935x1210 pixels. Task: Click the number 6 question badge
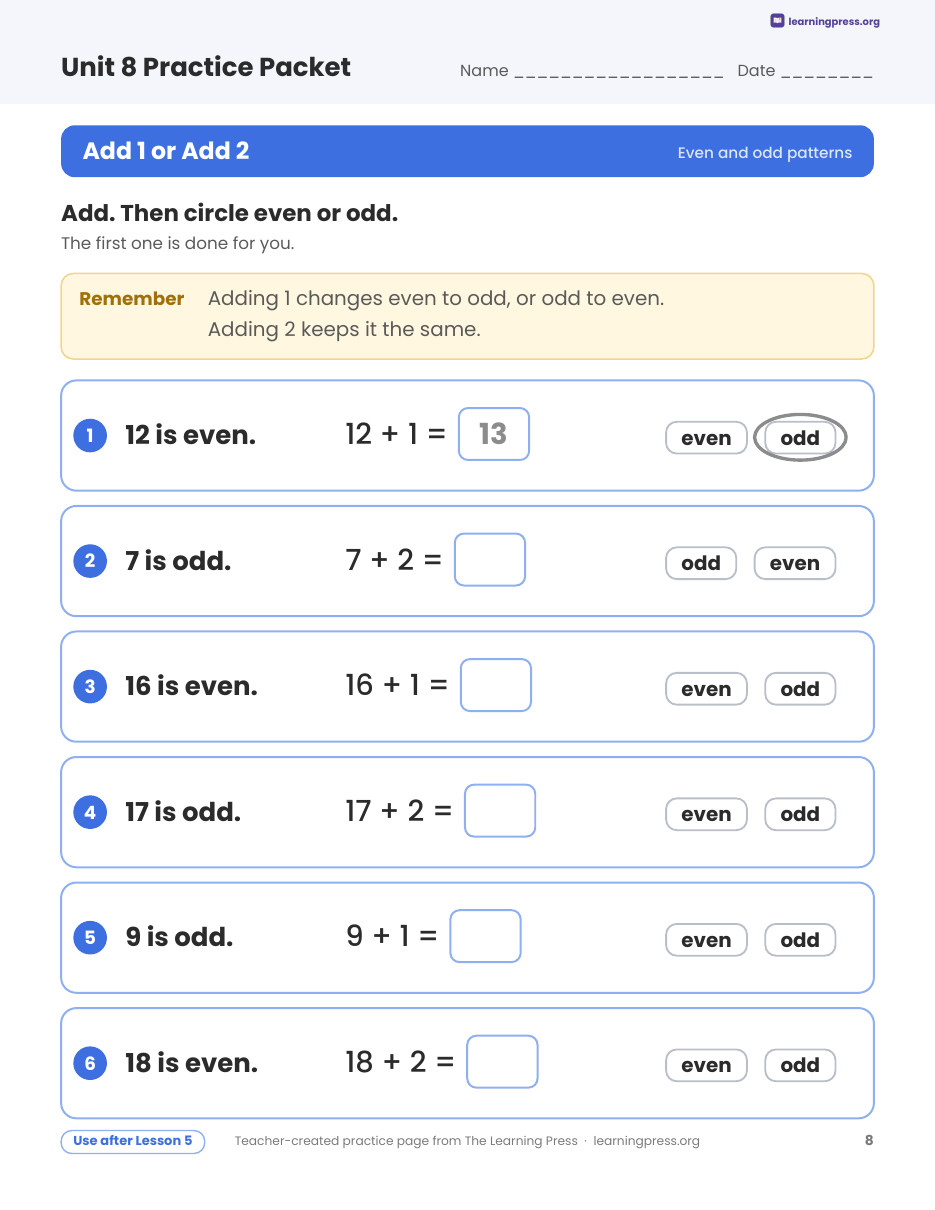90,1063
